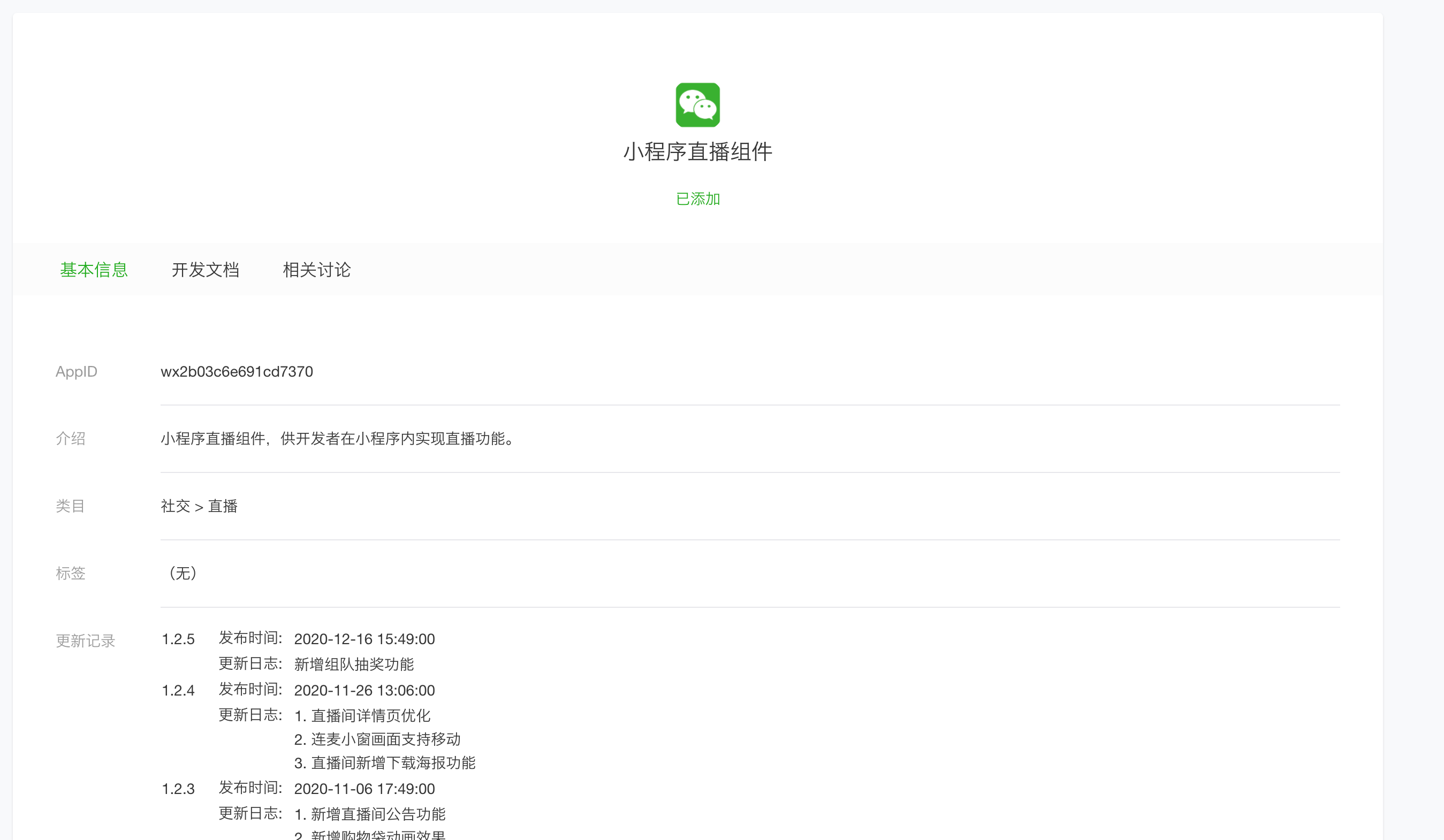Click the AppID field label

(76, 372)
